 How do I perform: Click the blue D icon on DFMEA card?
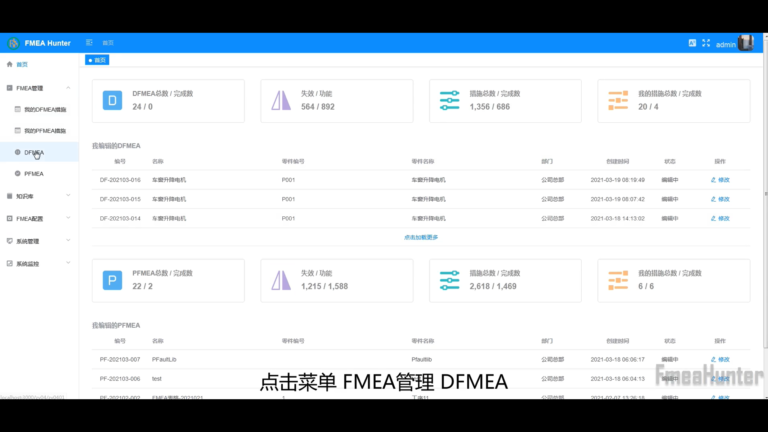click(112, 100)
